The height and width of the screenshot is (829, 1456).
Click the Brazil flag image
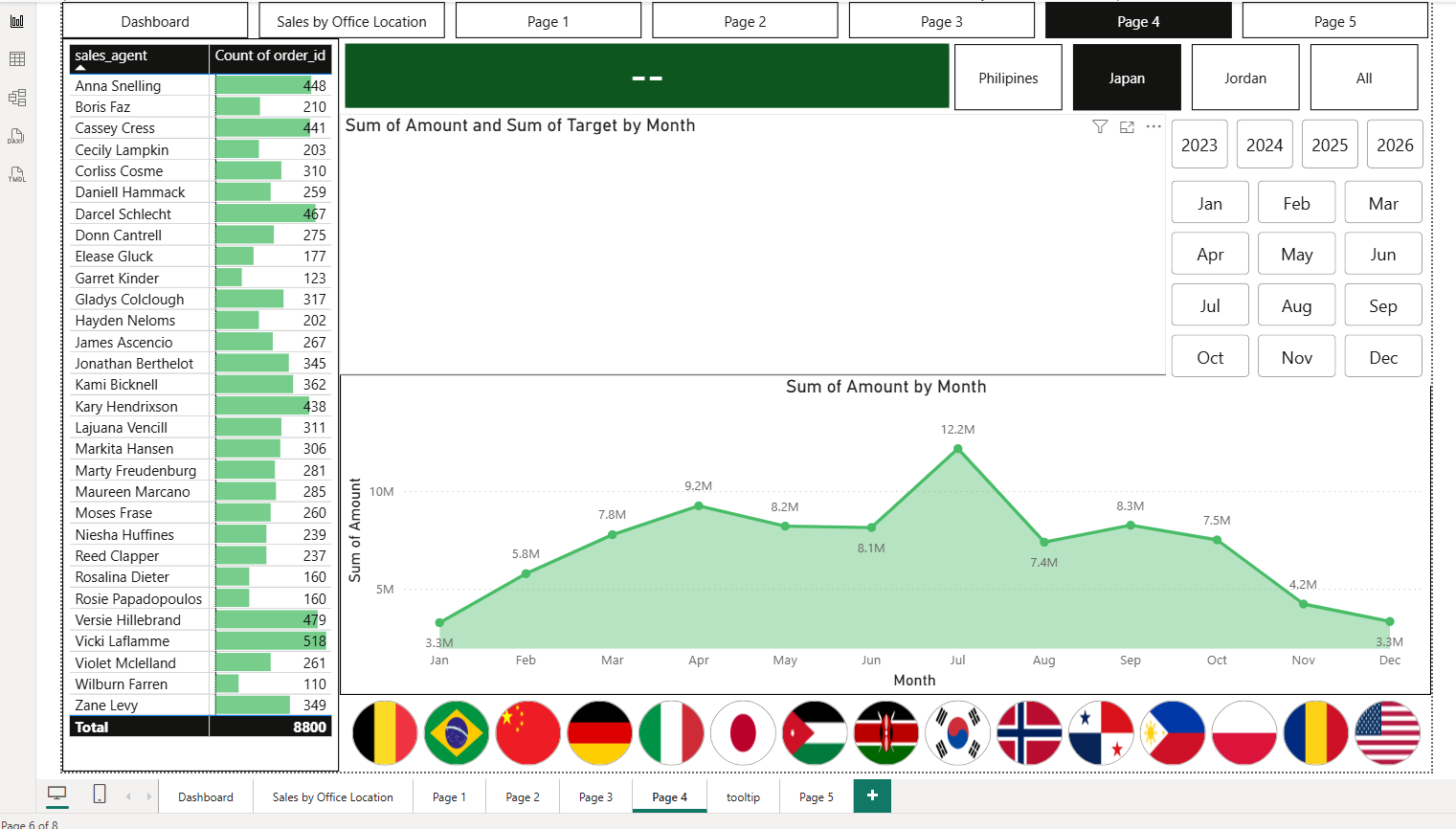[457, 733]
